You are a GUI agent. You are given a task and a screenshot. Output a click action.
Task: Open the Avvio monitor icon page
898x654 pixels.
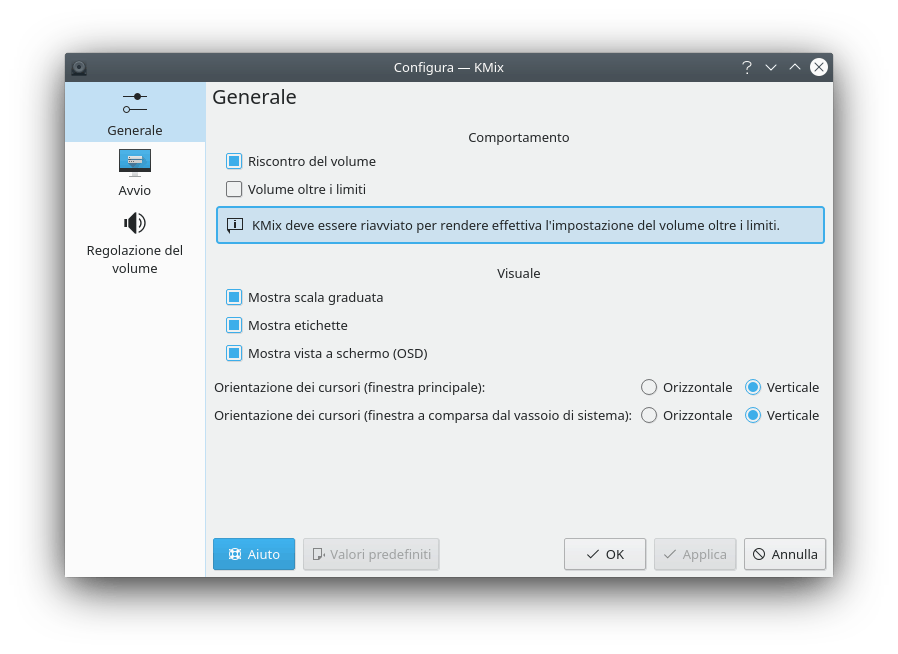tap(135, 162)
